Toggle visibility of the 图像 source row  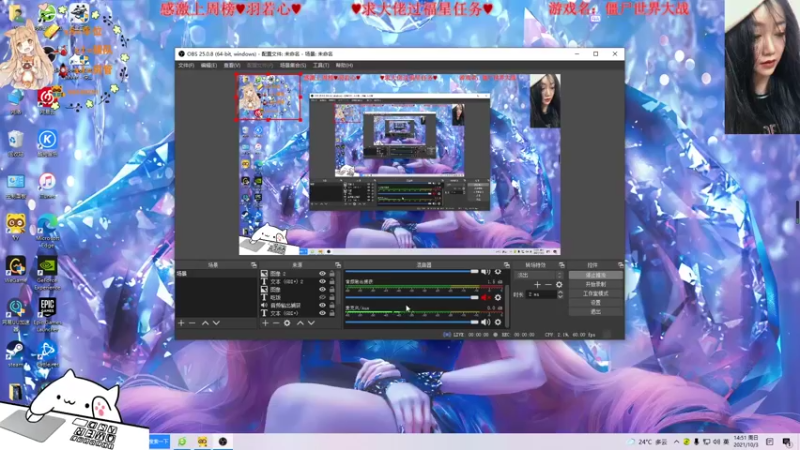(x=322, y=289)
